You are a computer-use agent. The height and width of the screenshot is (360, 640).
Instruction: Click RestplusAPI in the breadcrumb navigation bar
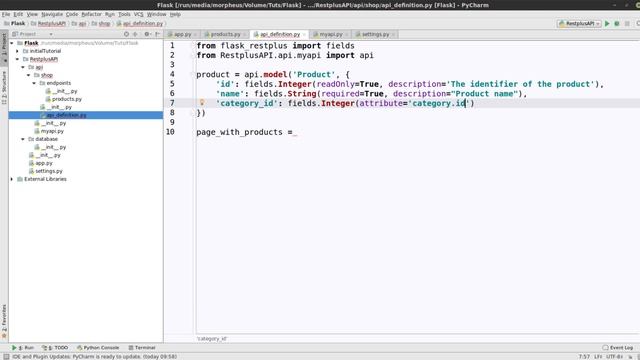click(x=51, y=24)
